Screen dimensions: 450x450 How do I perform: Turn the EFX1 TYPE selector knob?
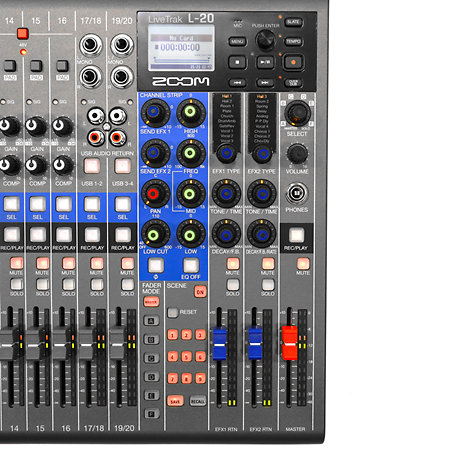tap(226, 154)
